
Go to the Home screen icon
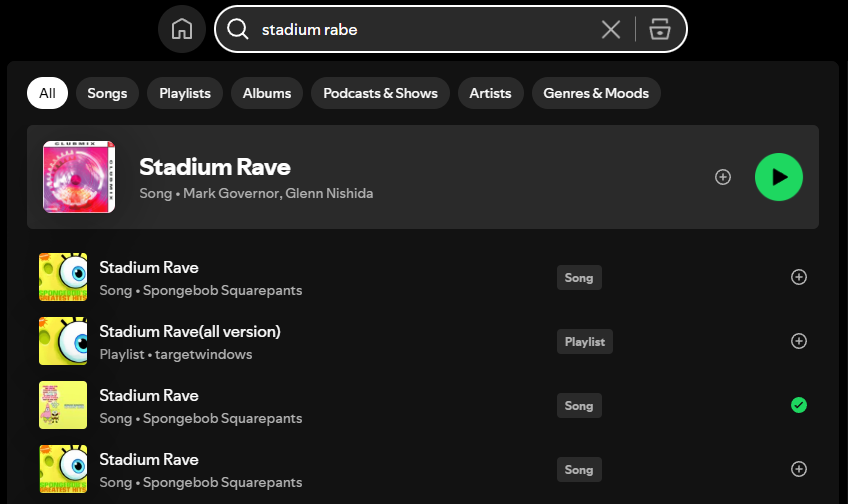182,29
